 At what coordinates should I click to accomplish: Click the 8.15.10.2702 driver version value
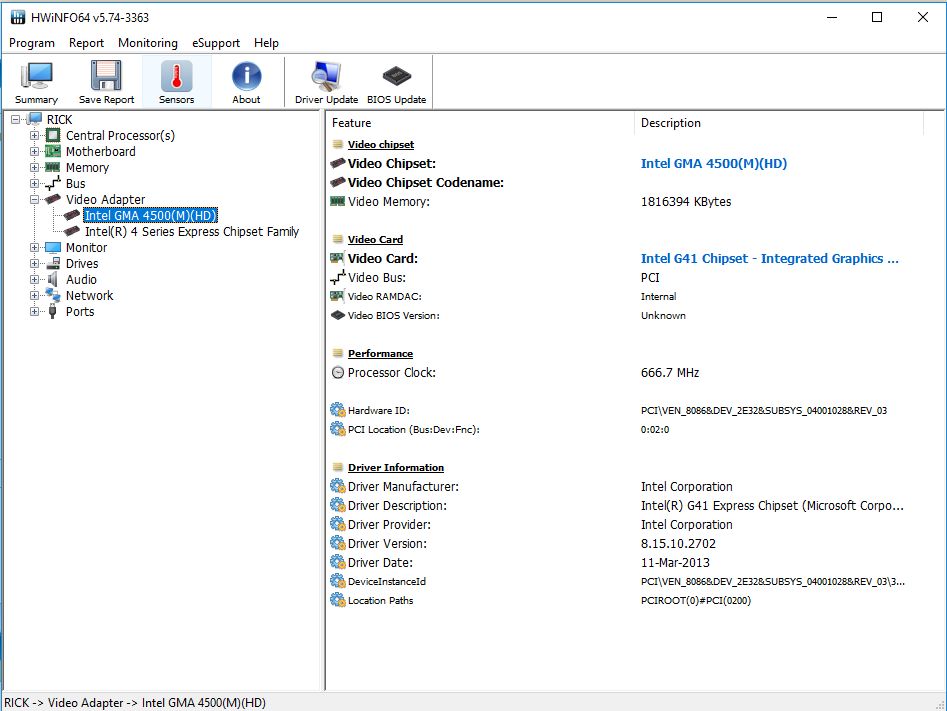click(x=678, y=544)
